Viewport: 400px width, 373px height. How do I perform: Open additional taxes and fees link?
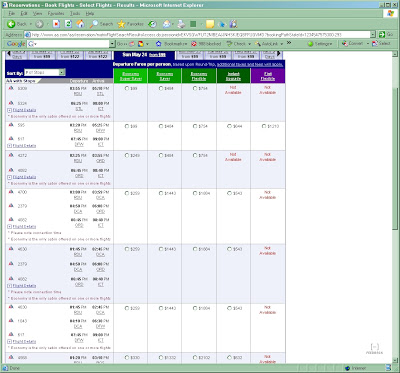point(250,64)
